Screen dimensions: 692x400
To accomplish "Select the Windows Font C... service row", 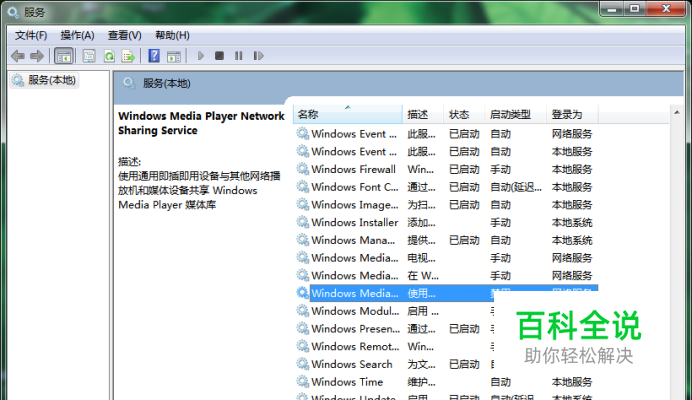I will [446, 187].
